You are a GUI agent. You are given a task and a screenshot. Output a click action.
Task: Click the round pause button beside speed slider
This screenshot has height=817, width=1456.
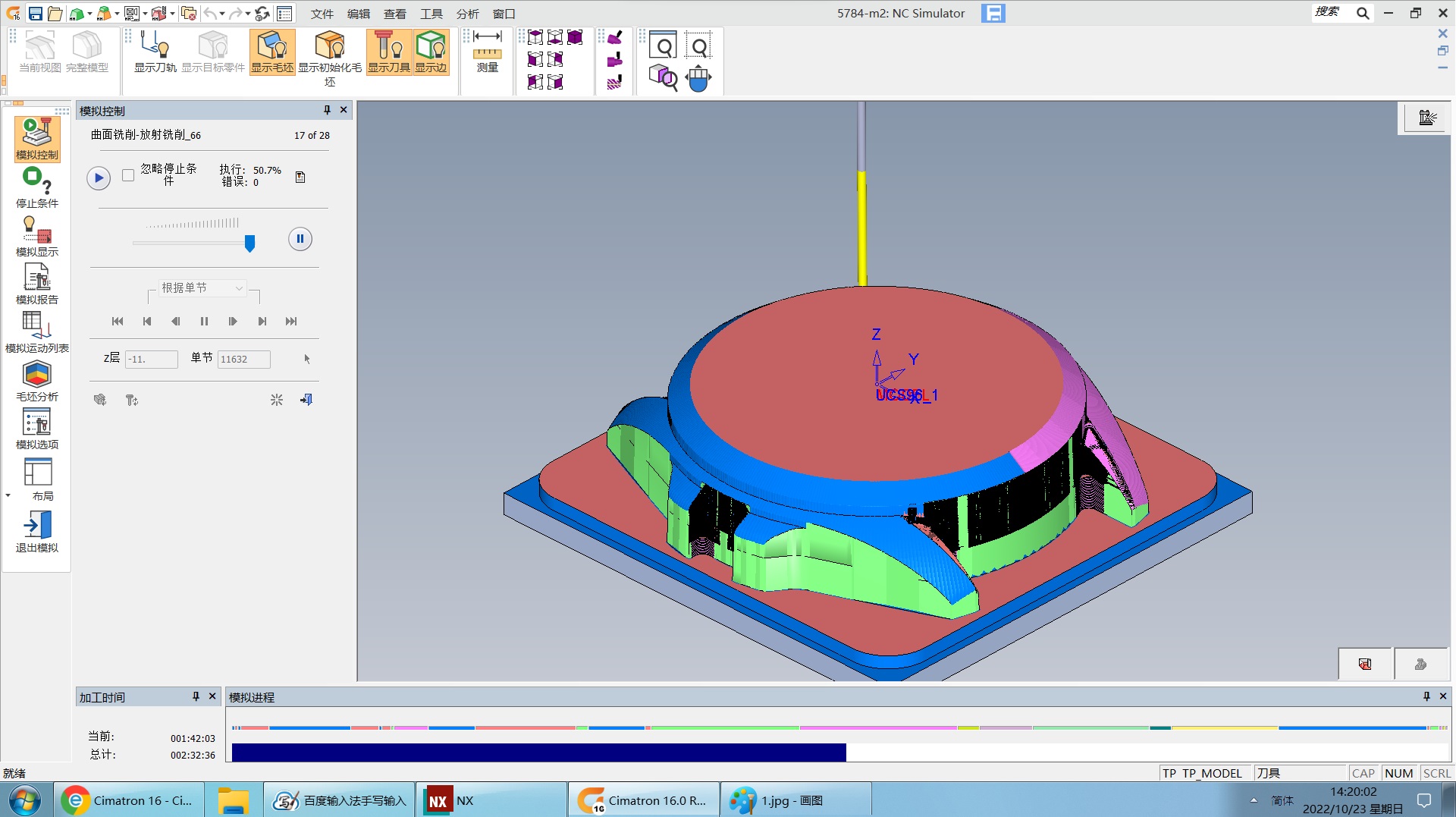point(300,239)
